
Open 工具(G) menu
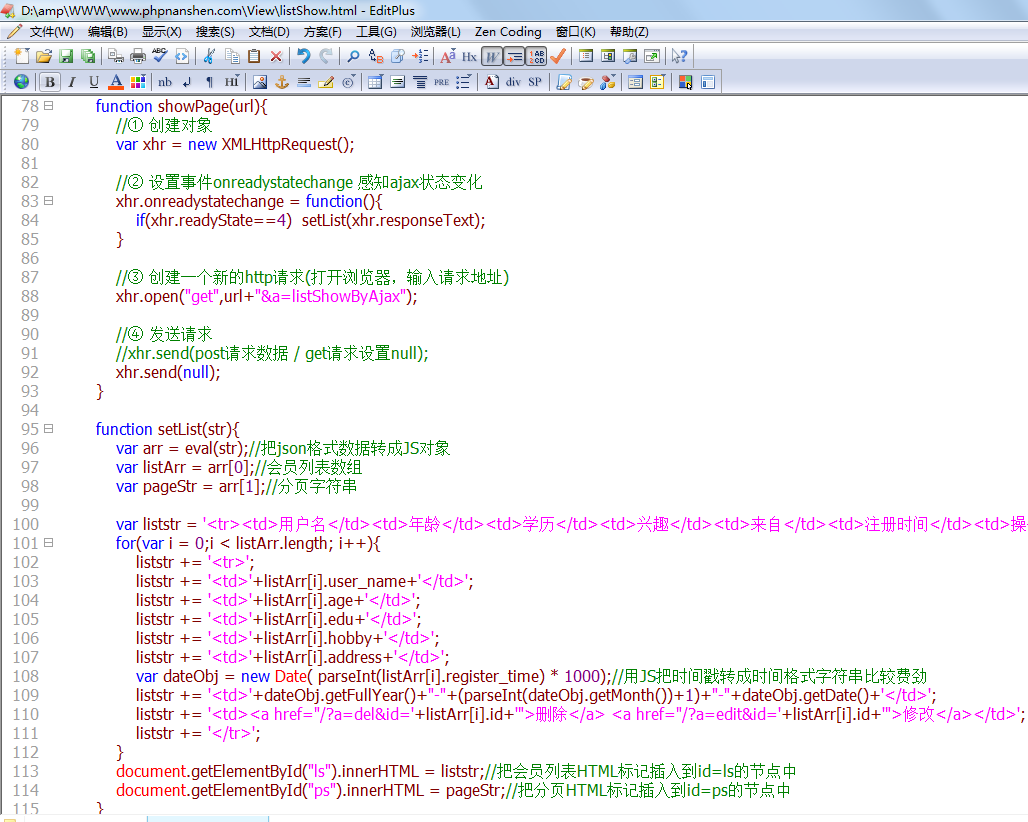click(x=376, y=32)
